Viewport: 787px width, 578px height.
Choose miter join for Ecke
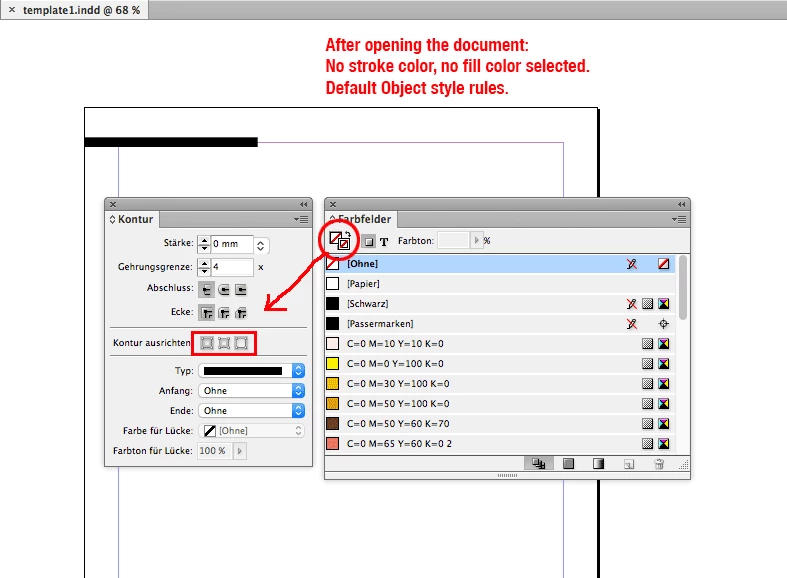coord(206,313)
